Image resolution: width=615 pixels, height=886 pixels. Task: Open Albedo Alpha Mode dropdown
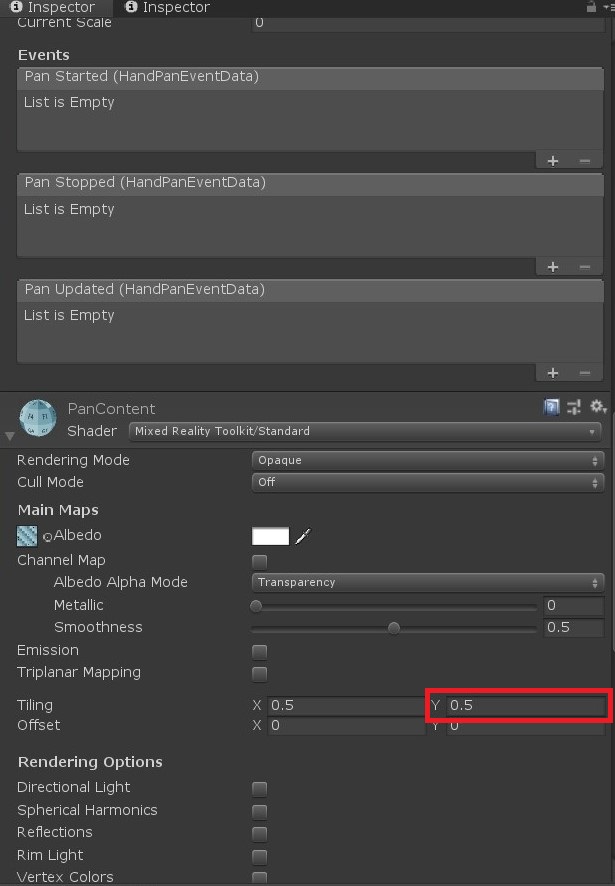tap(427, 583)
